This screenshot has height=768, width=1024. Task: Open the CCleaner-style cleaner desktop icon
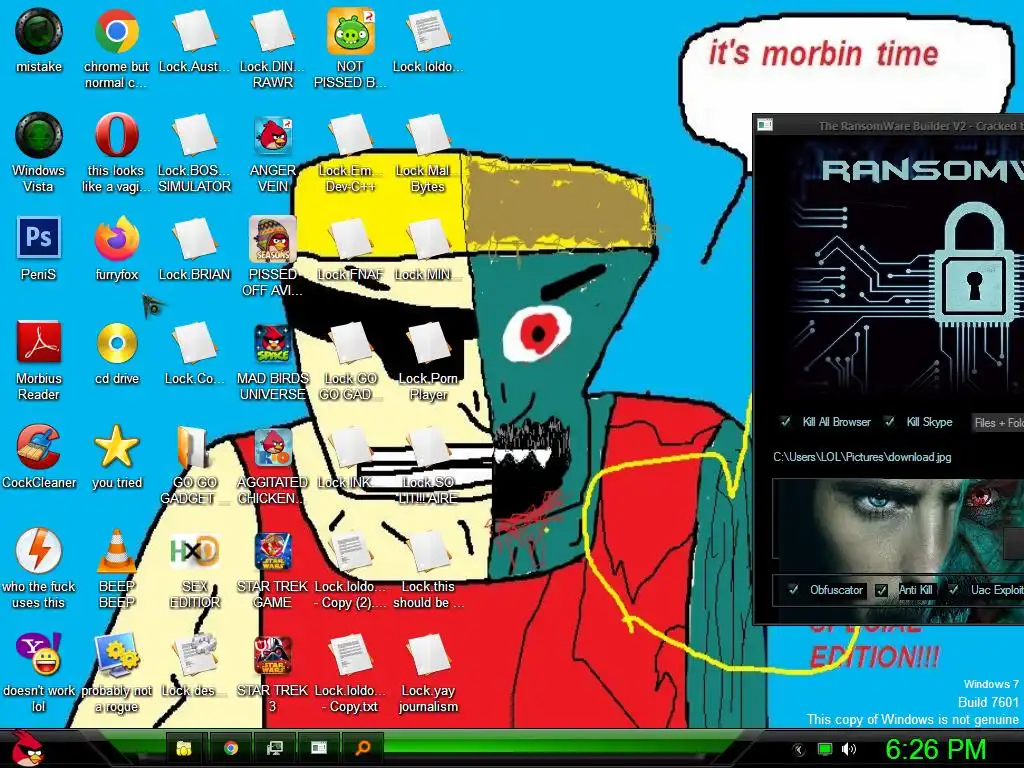39,447
